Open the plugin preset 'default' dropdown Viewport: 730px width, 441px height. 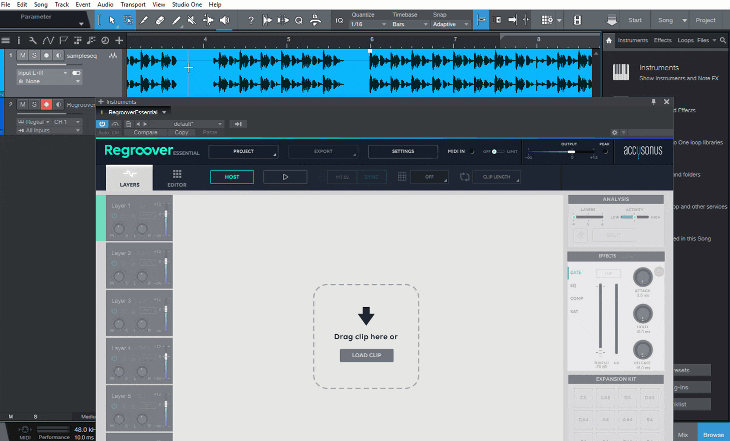click(187, 124)
